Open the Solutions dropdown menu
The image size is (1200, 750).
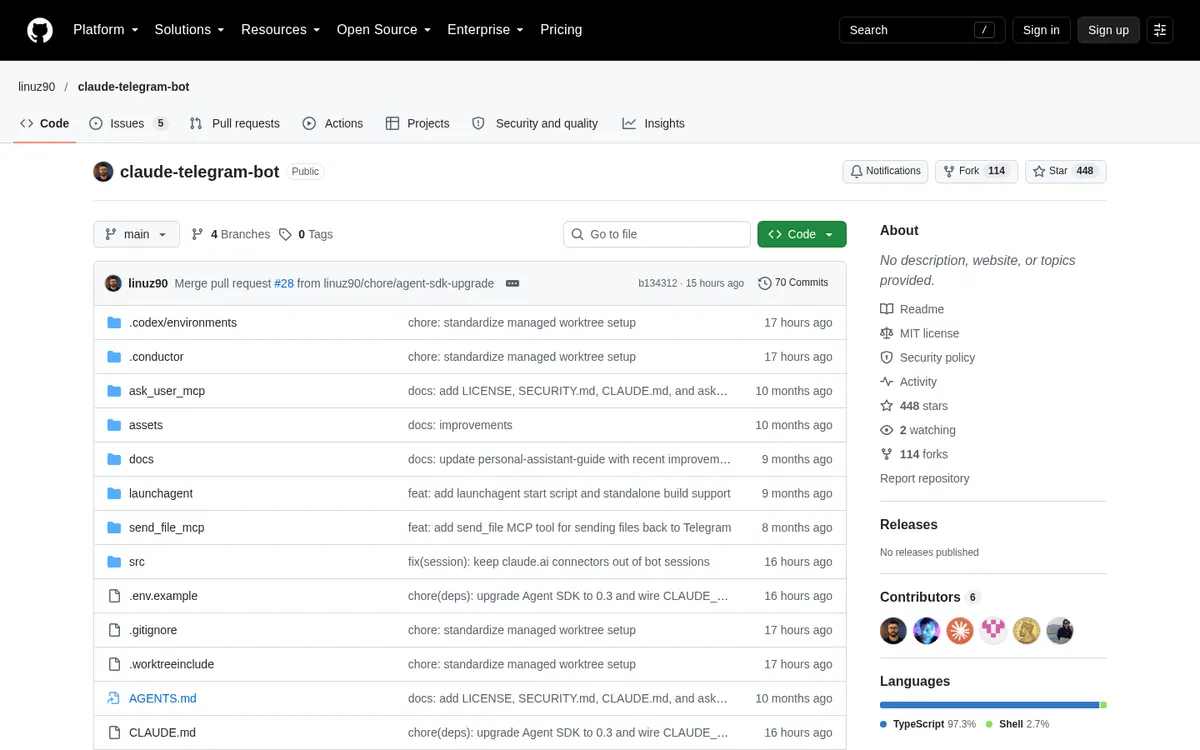click(x=190, y=30)
